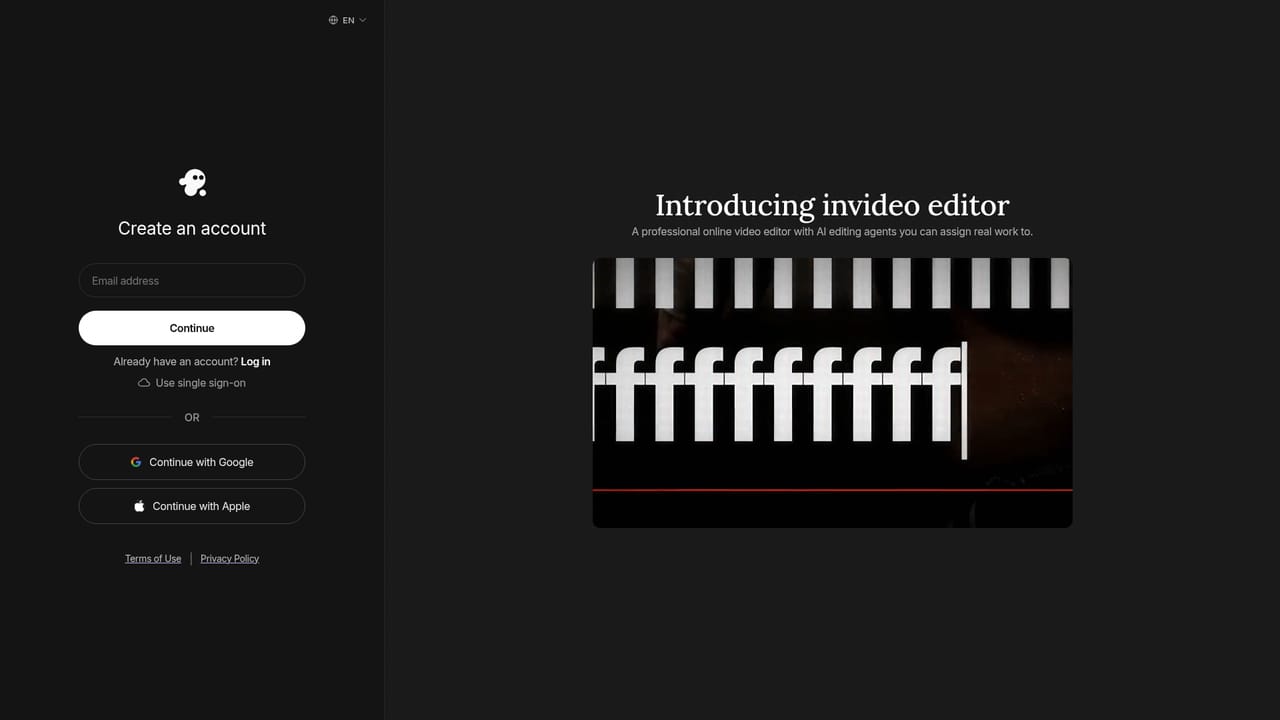Choose Use single sign-on
The width and height of the screenshot is (1280, 720).
click(192, 383)
